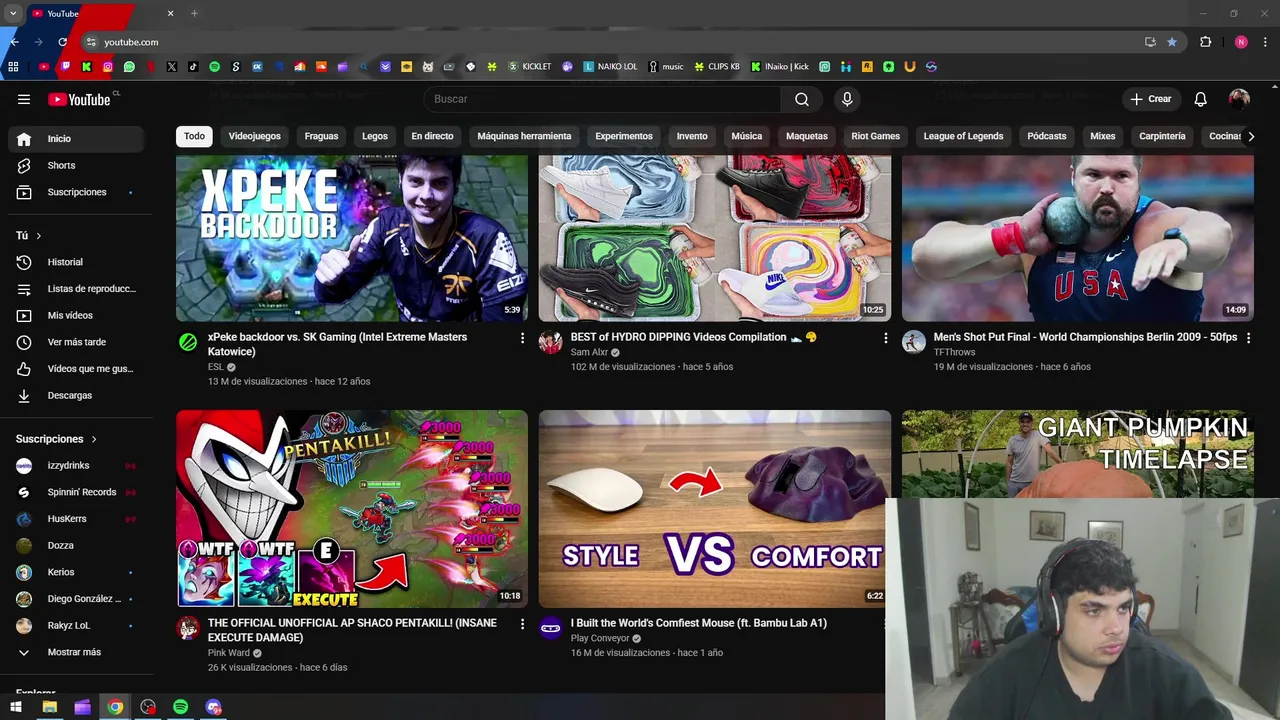Click the Pink Ward channel avatar

pos(188,628)
